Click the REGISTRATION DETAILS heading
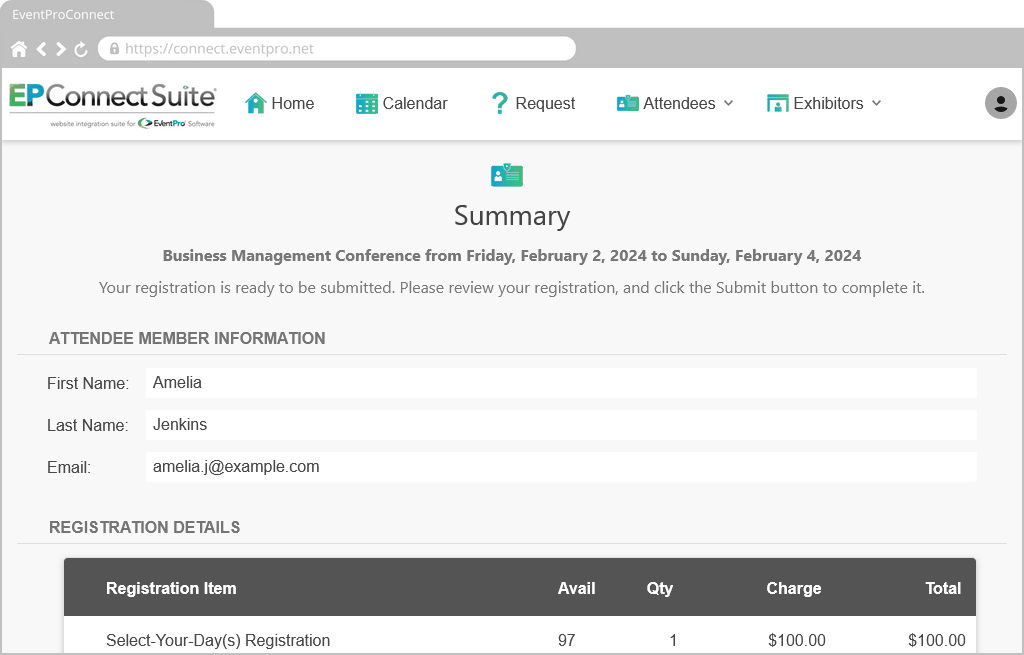Viewport: 1024px width, 655px height. tap(144, 527)
